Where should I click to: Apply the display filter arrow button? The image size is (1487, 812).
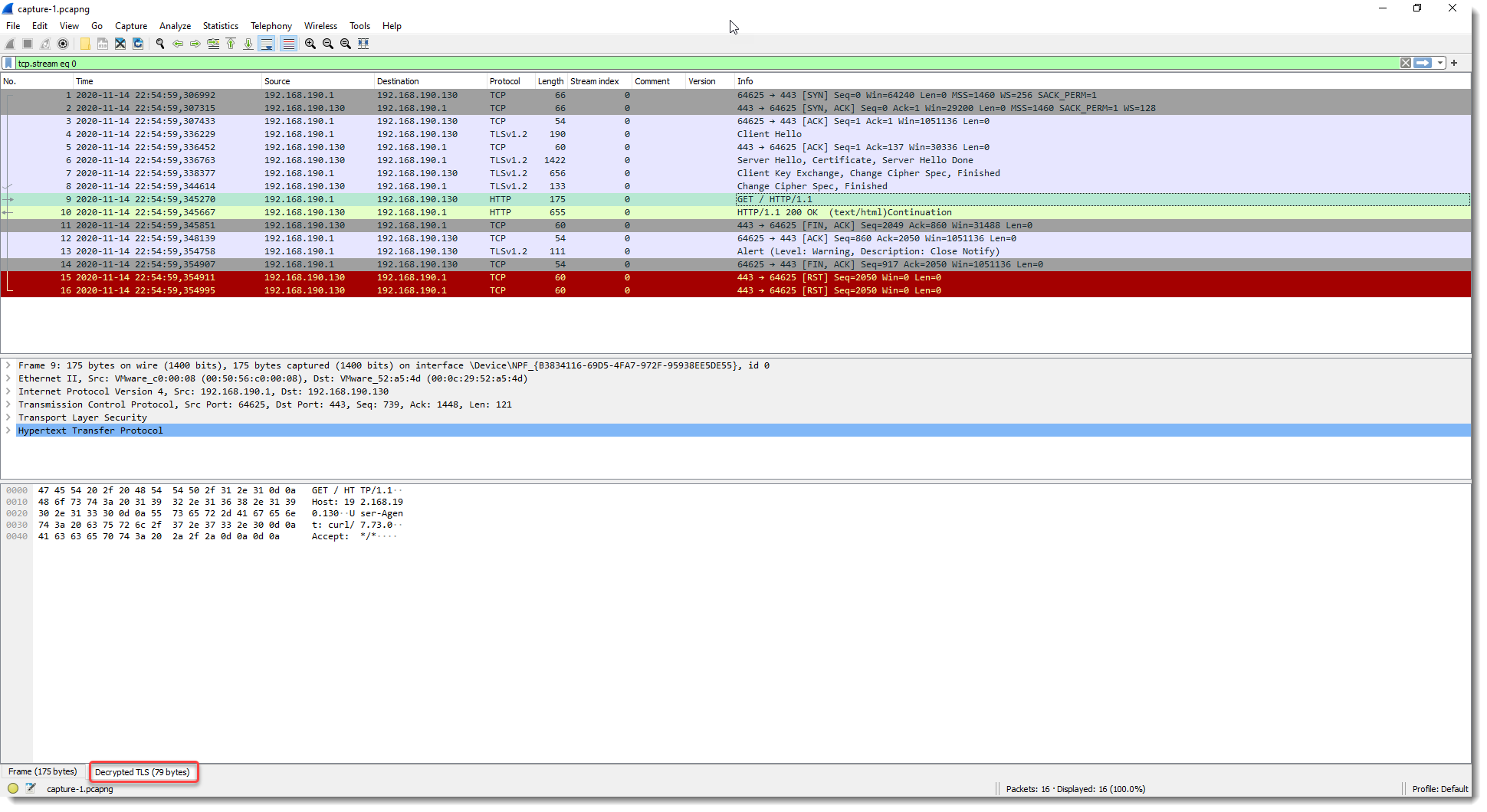coord(1423,64)
